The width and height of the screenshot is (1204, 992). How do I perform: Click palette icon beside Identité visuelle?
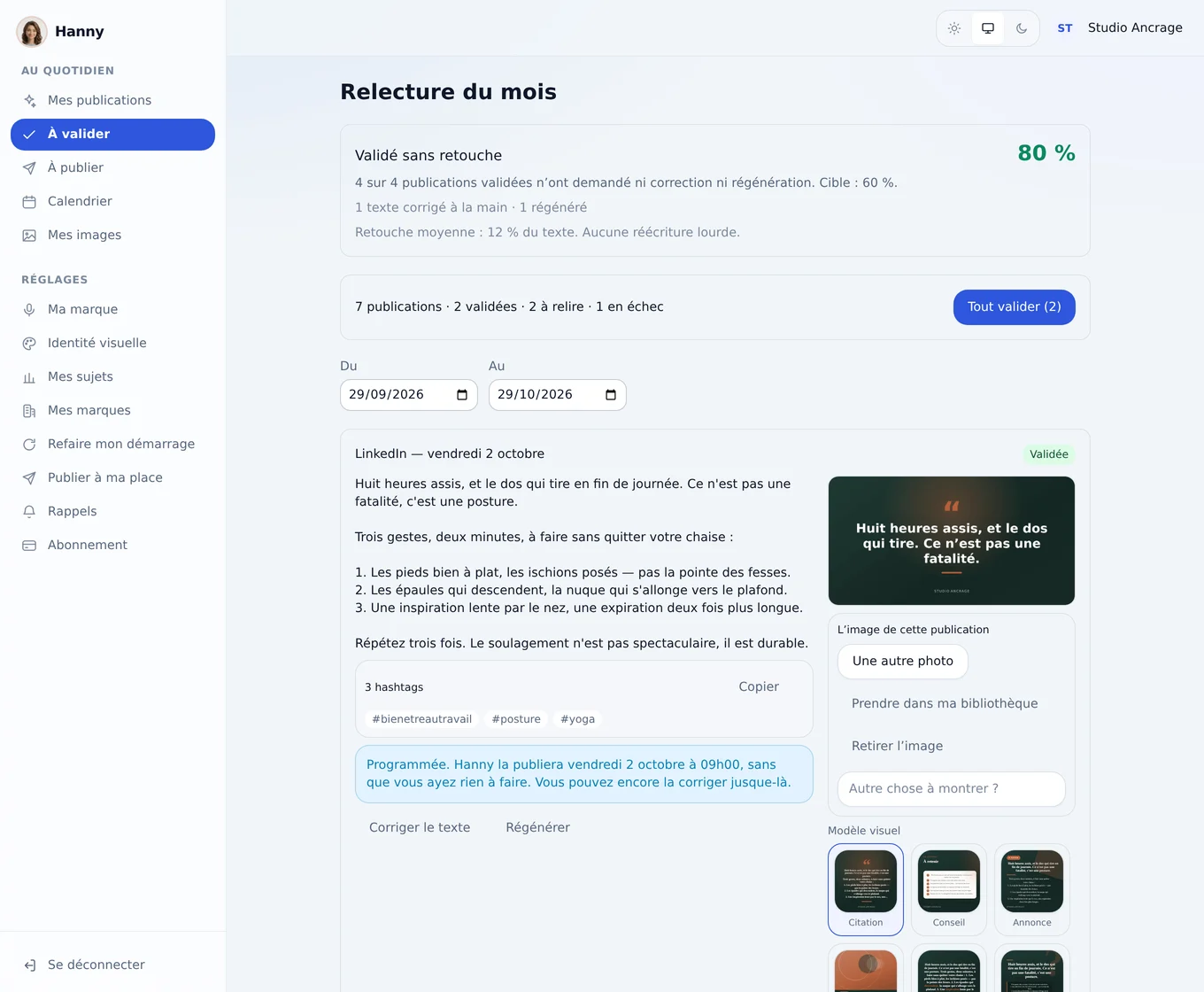(29, 343)
